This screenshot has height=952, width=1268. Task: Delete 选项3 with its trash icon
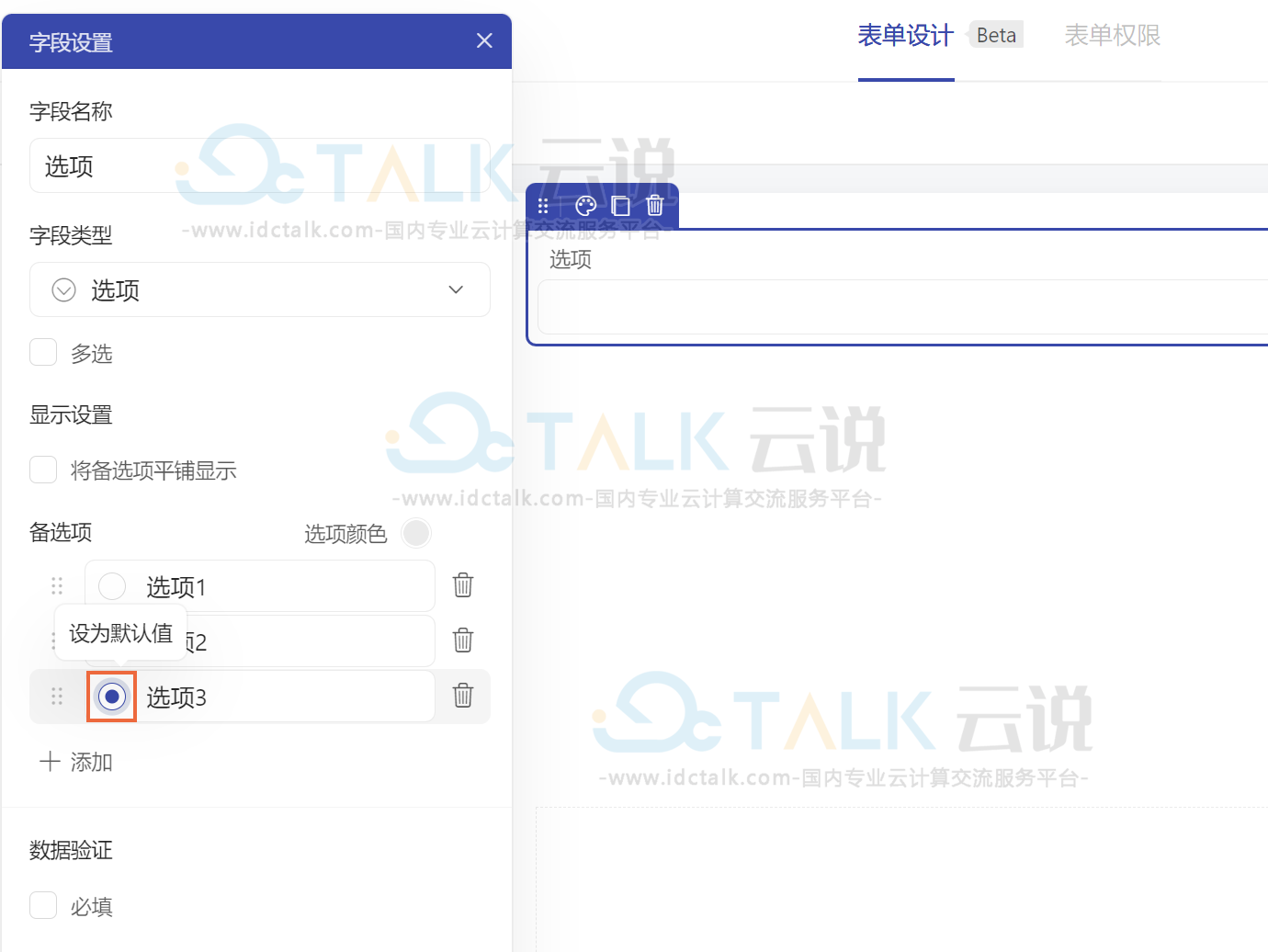coord(463,696)
